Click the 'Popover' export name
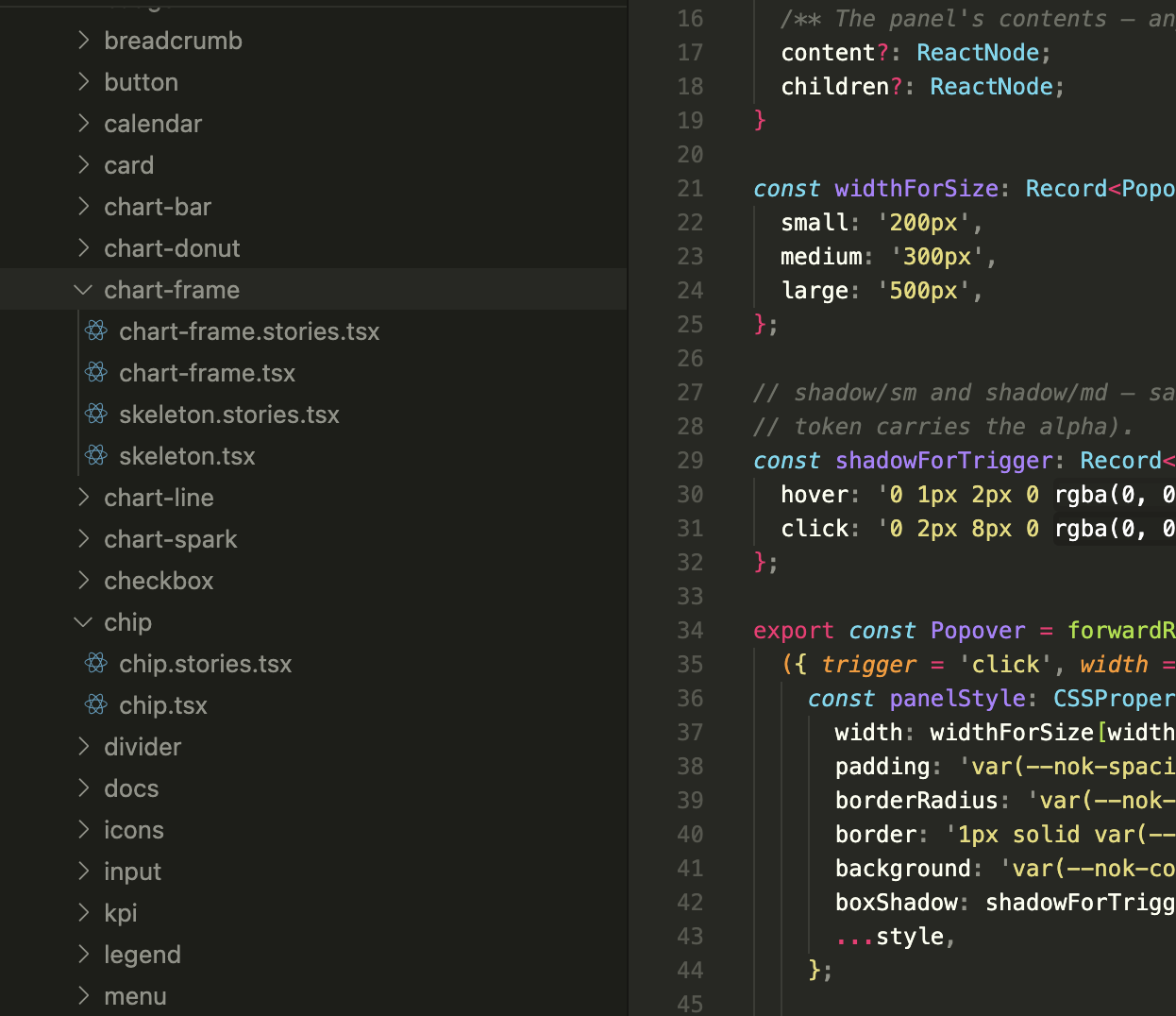 coord(978,631)
